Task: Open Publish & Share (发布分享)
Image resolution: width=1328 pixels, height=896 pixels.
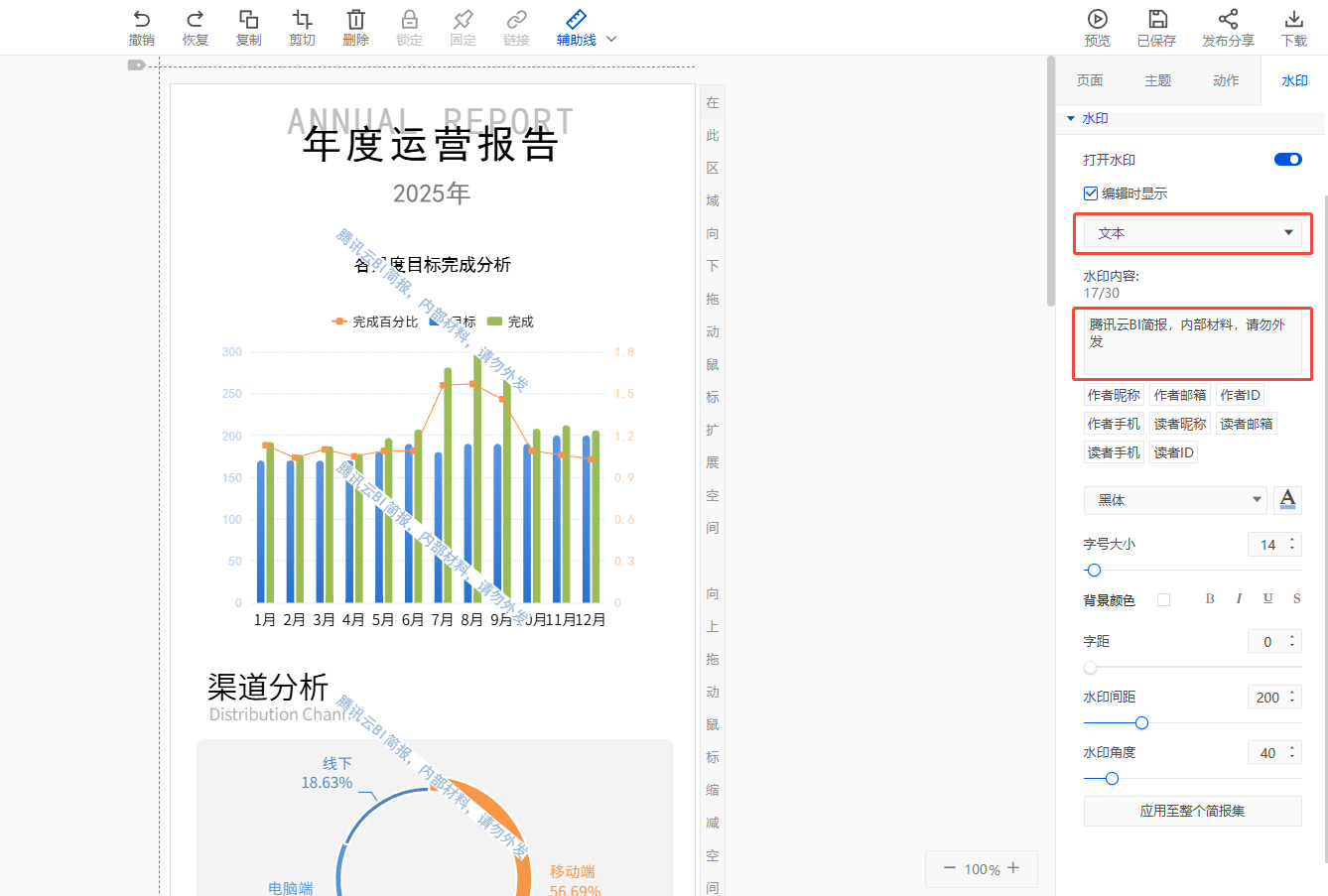Action: pos(1228,28)
